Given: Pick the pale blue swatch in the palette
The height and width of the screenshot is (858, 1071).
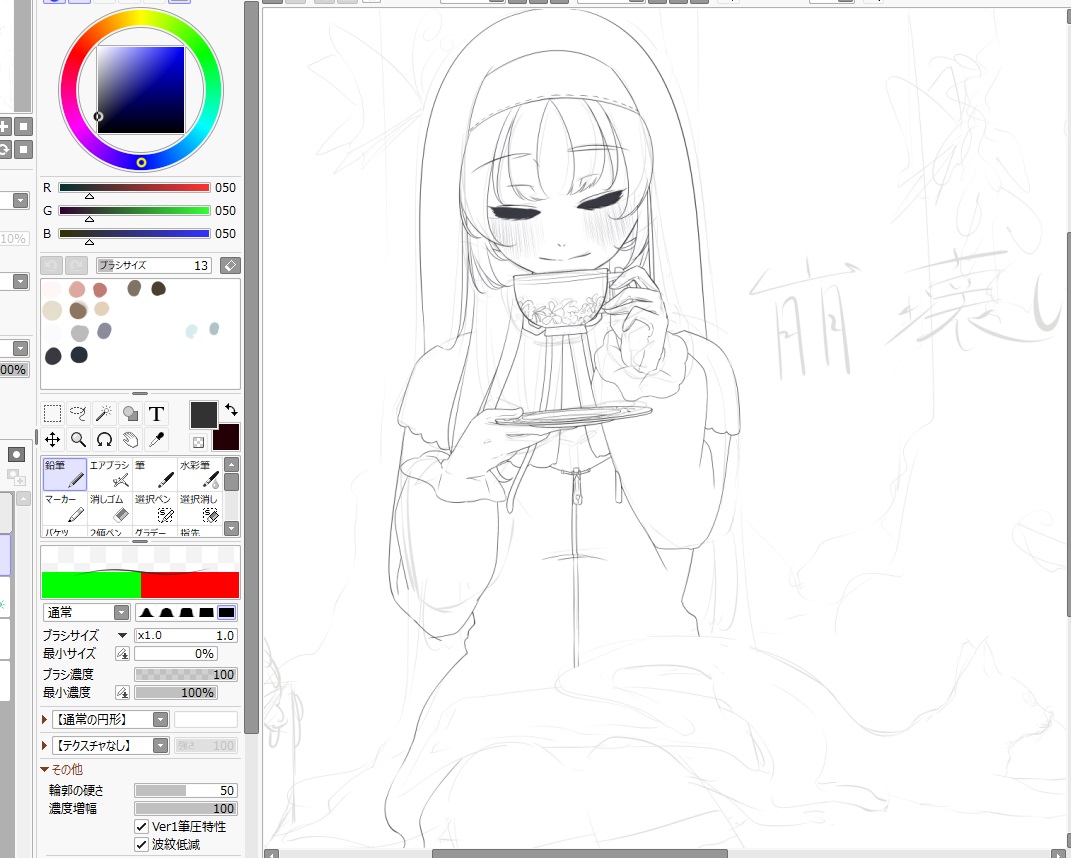Looking at the screenshot, I should 192,331.
